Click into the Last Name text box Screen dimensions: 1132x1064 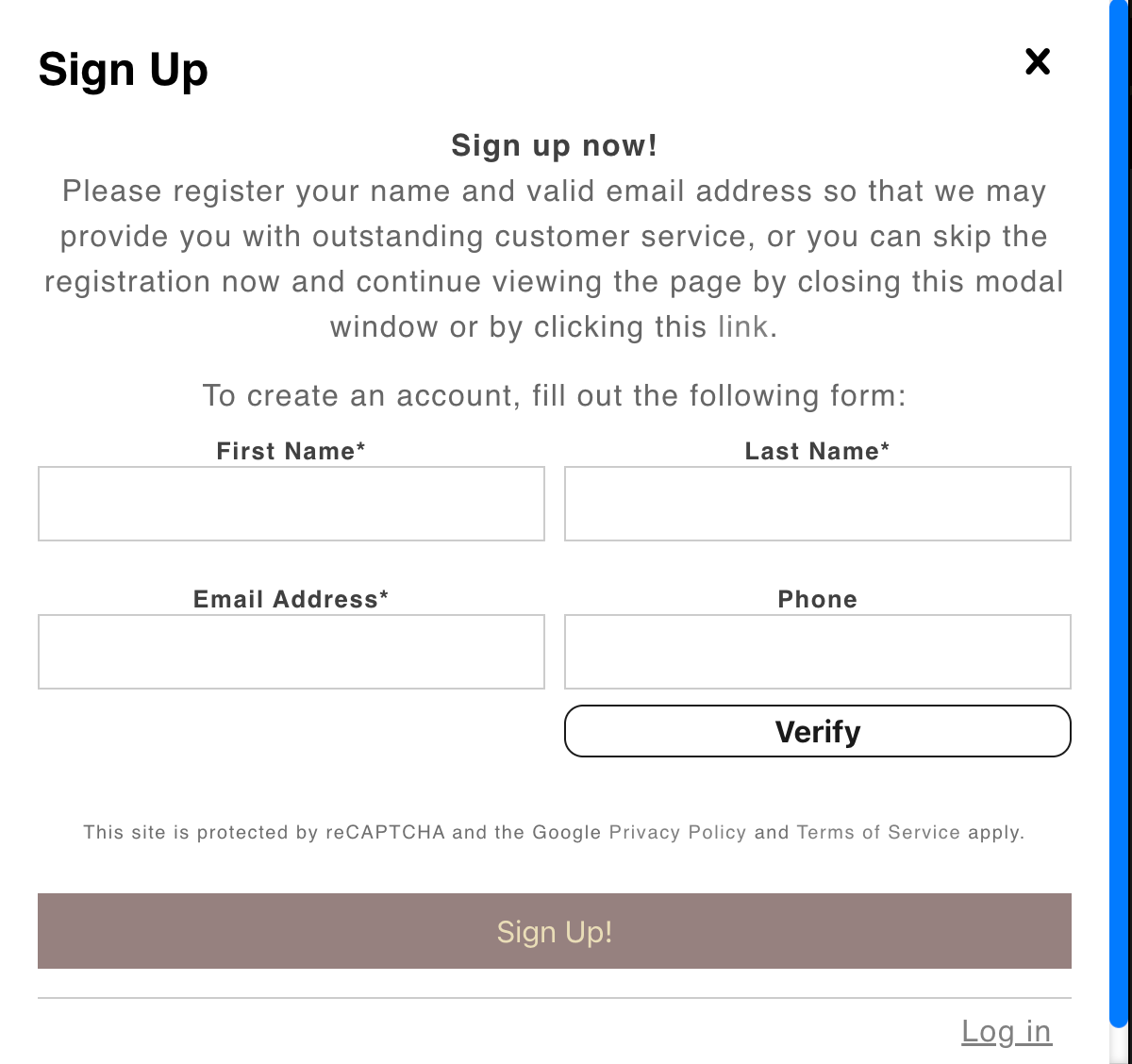click(817, 504)
